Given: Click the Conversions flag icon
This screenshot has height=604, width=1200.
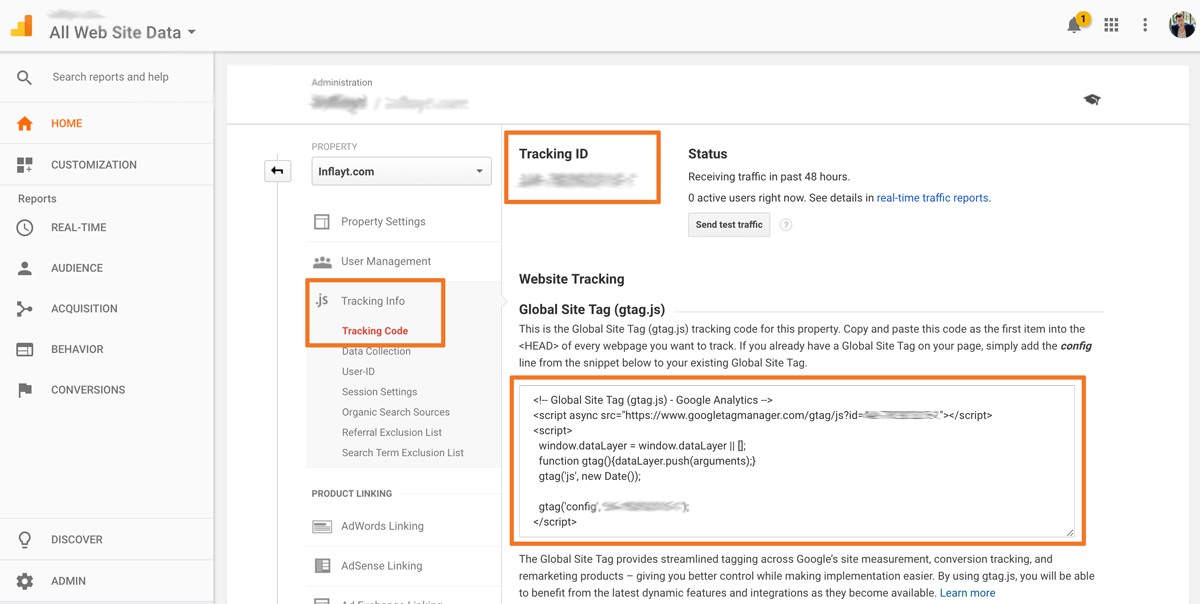Looking at the screenshot, I should (25, 390).
